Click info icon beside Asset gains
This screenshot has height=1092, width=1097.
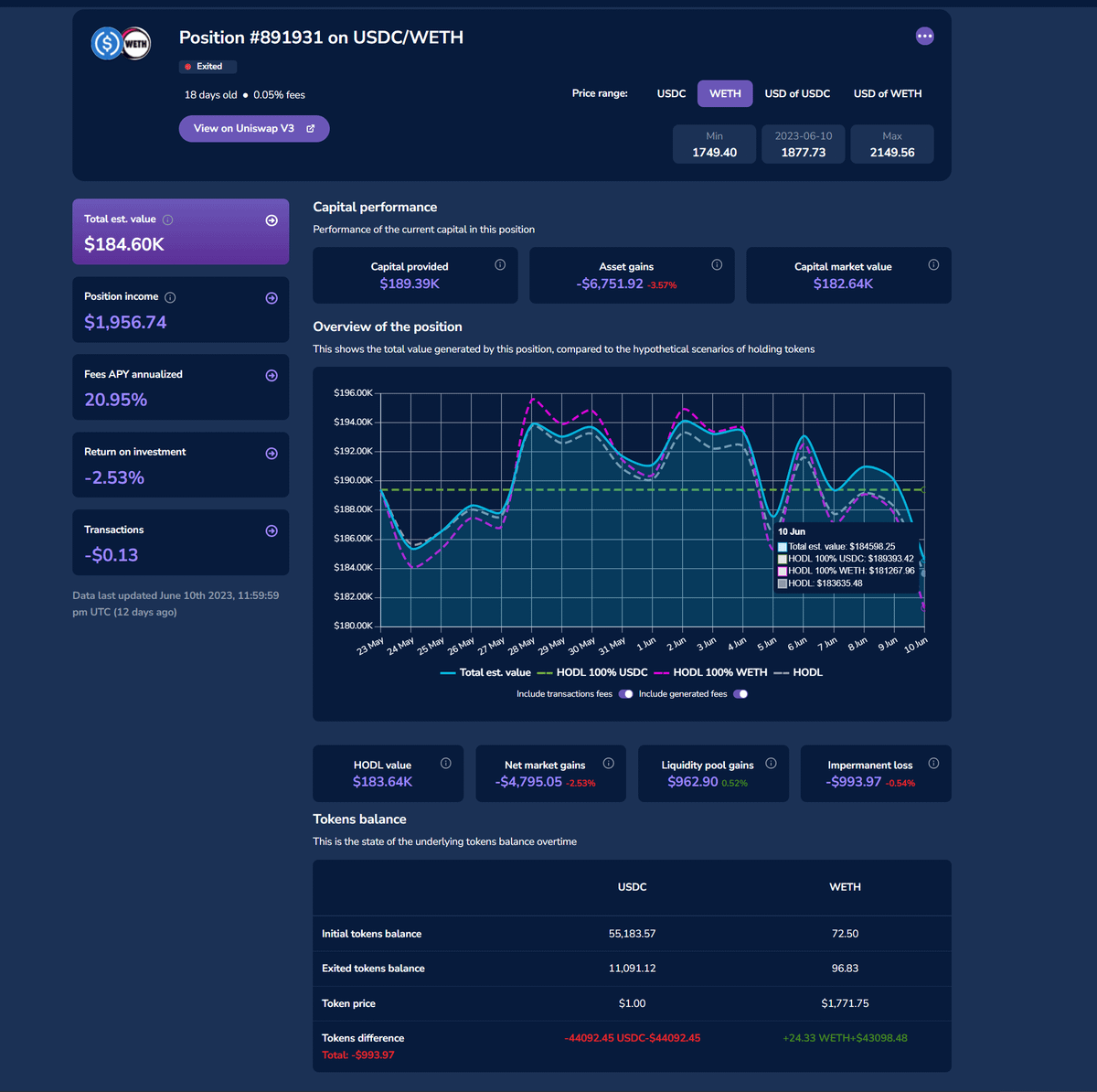[717, 265]
